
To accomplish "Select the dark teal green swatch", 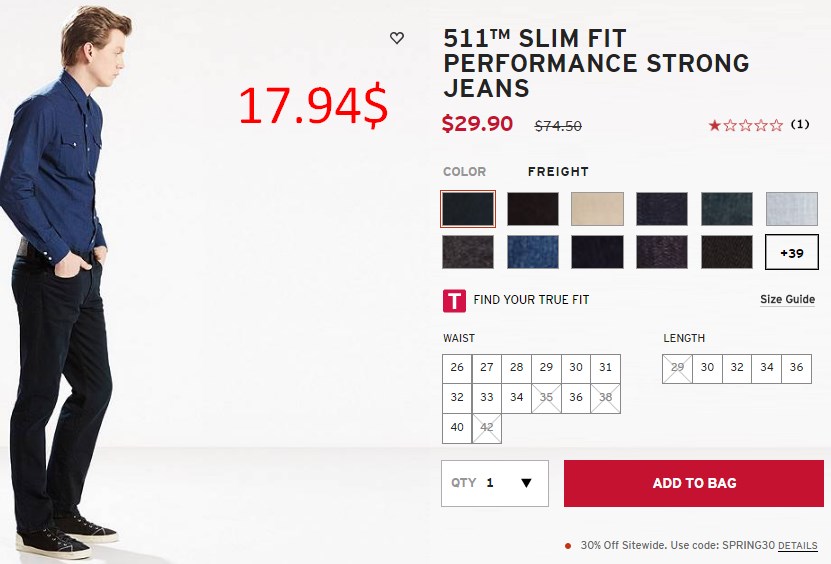I will pos(727,209).
